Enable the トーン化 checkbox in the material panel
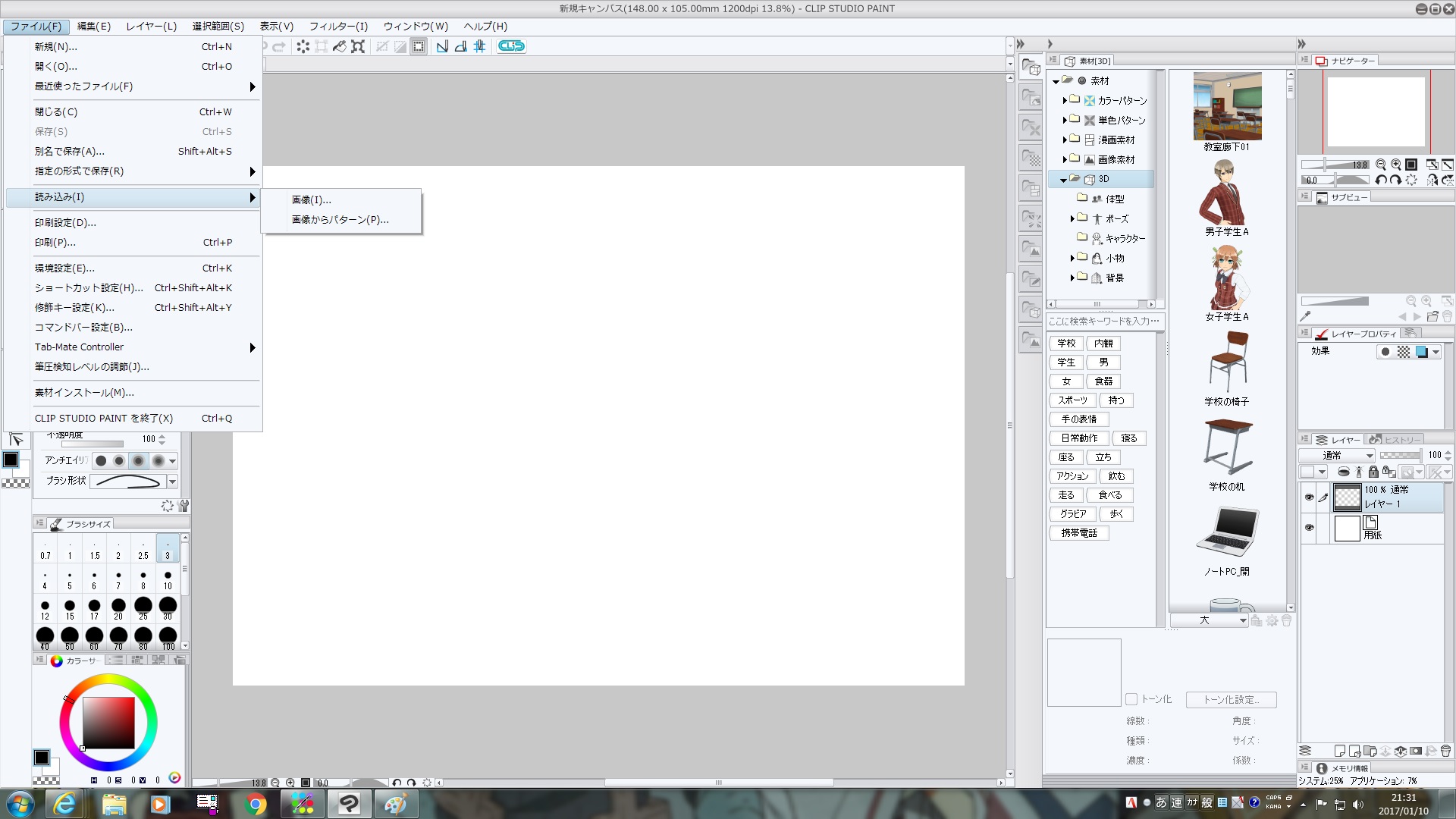1456x819 pixels. click(x=1132, y=699)
